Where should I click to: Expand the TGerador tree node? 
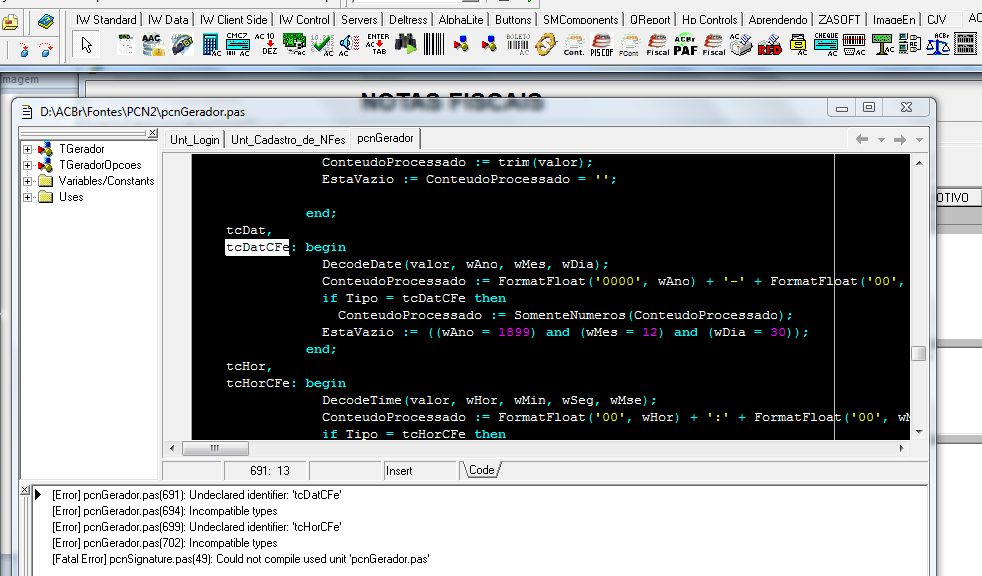click(28, 149)
